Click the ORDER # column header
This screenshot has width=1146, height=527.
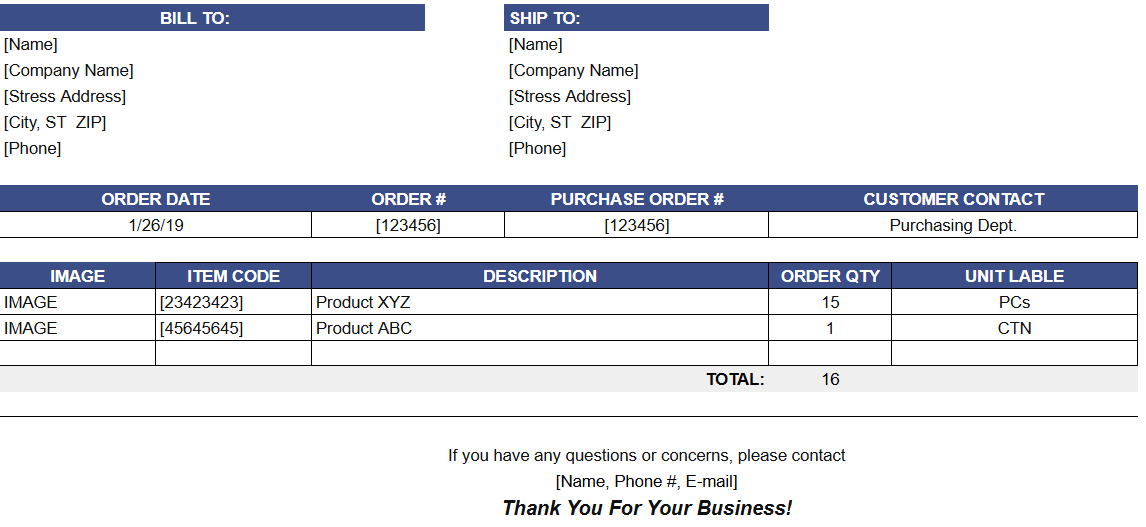408,199
